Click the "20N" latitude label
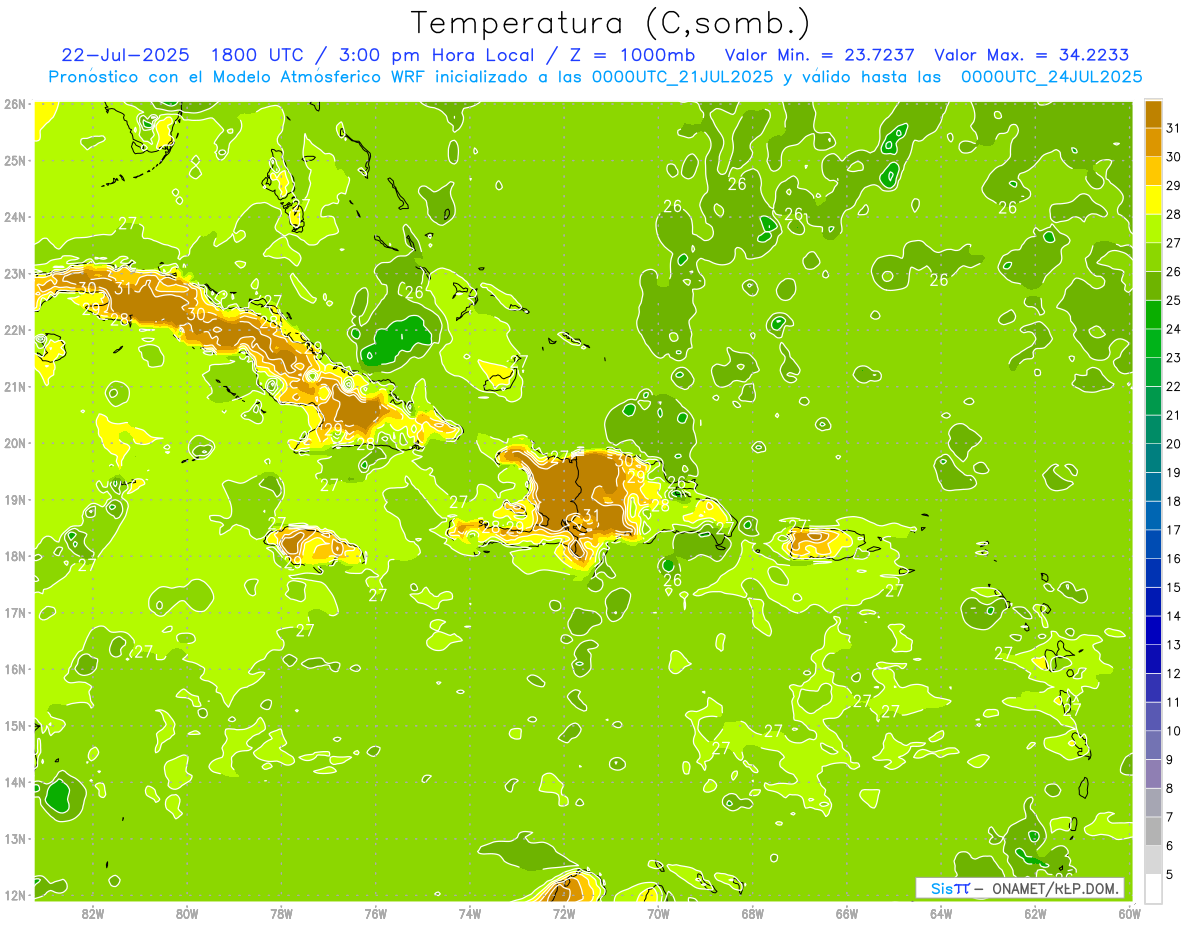 click(x=14, y=443)
